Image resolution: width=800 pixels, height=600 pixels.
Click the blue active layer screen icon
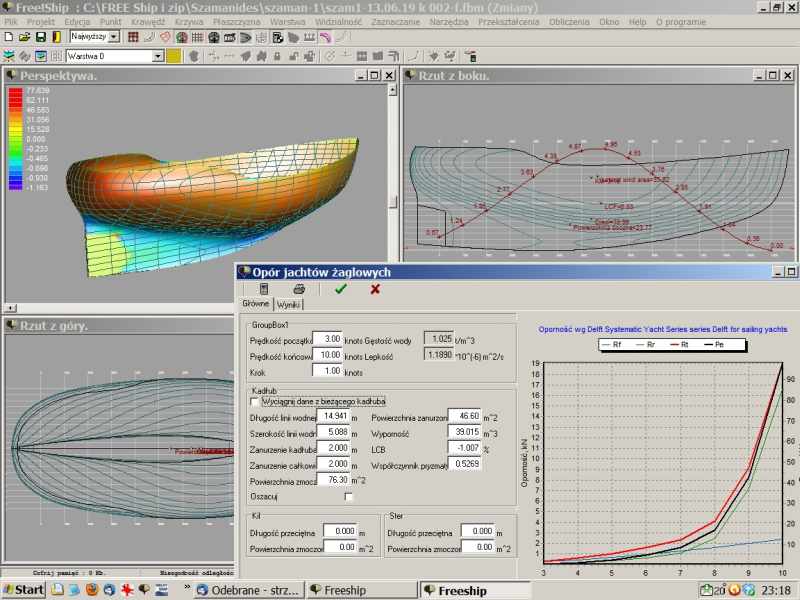point(41,56)
